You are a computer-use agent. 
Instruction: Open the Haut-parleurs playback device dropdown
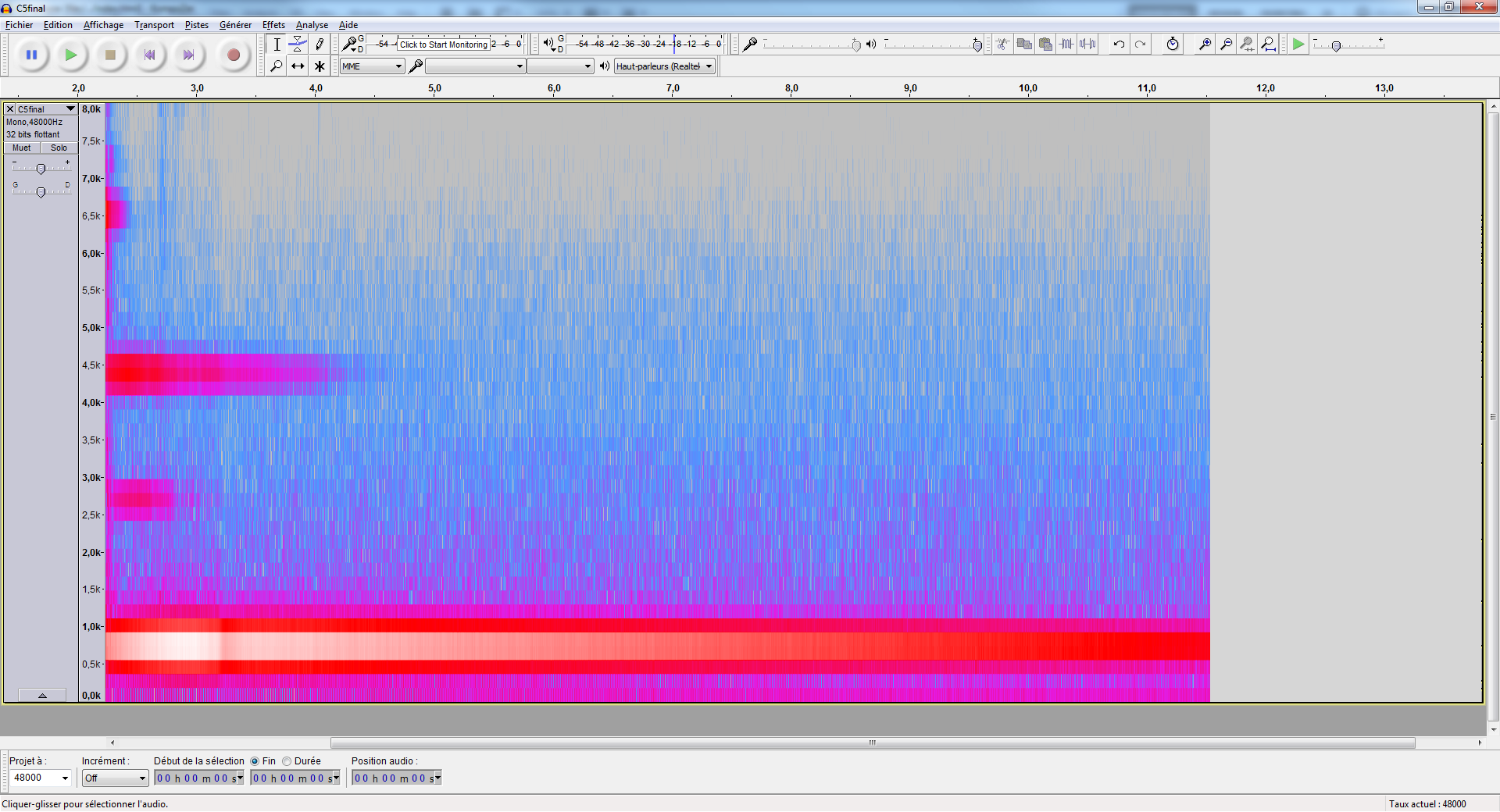(x=665, y=66)
